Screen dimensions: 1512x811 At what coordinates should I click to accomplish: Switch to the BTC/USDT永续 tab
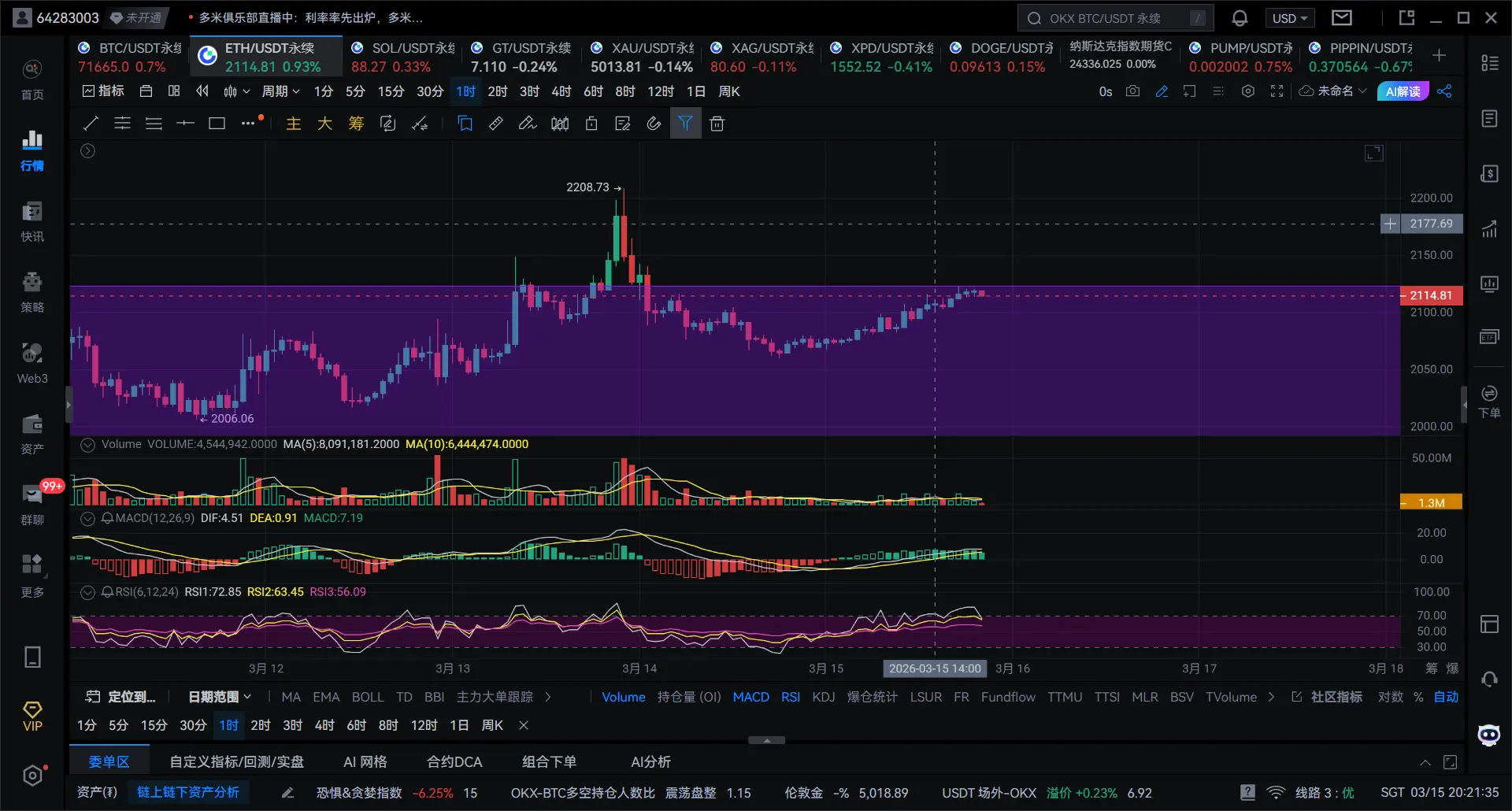click(x=129, y=57)
